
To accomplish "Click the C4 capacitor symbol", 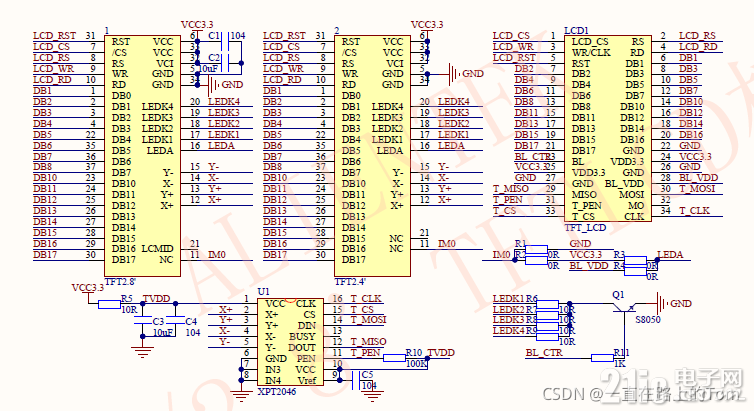I will (x=176, y=321).
